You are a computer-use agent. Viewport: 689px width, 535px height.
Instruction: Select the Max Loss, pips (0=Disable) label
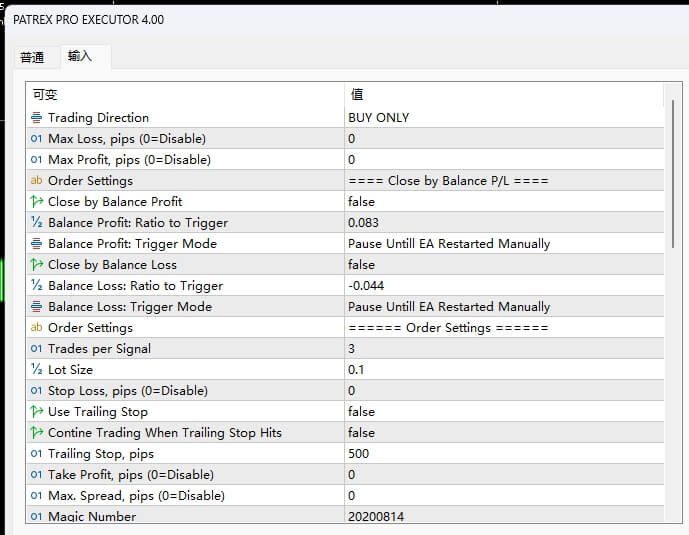pos(127,139)
